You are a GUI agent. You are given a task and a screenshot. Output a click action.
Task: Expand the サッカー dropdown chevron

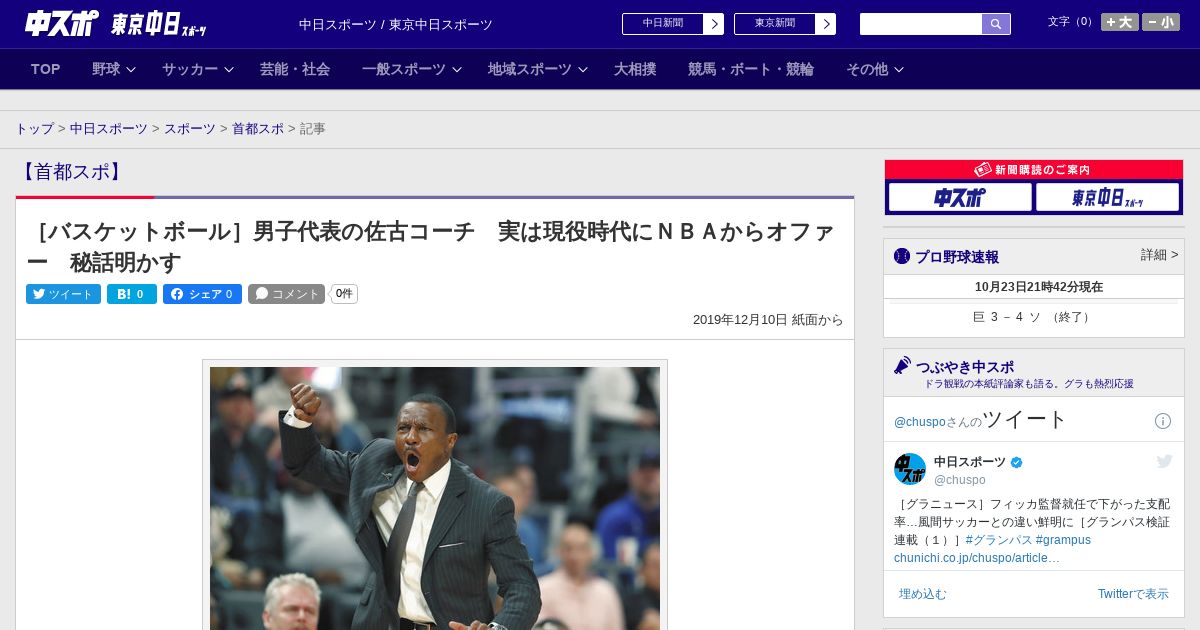coord(229,69)
